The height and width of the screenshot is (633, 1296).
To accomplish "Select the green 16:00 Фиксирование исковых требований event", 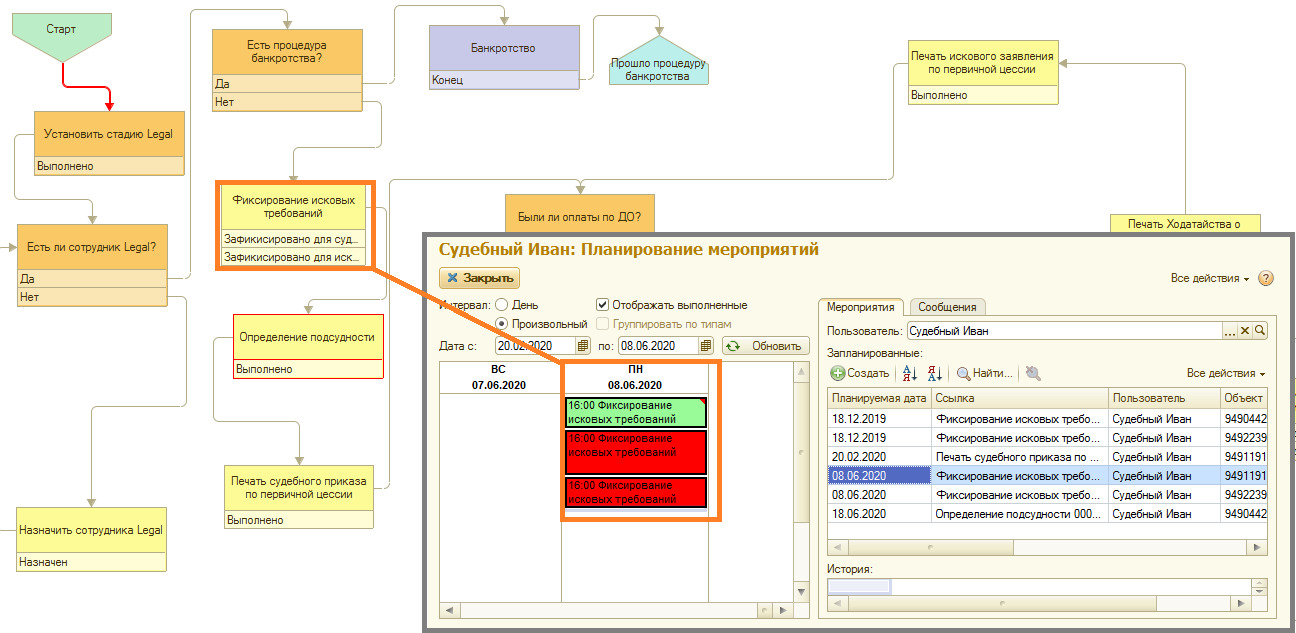I will [x=636, y=412].
